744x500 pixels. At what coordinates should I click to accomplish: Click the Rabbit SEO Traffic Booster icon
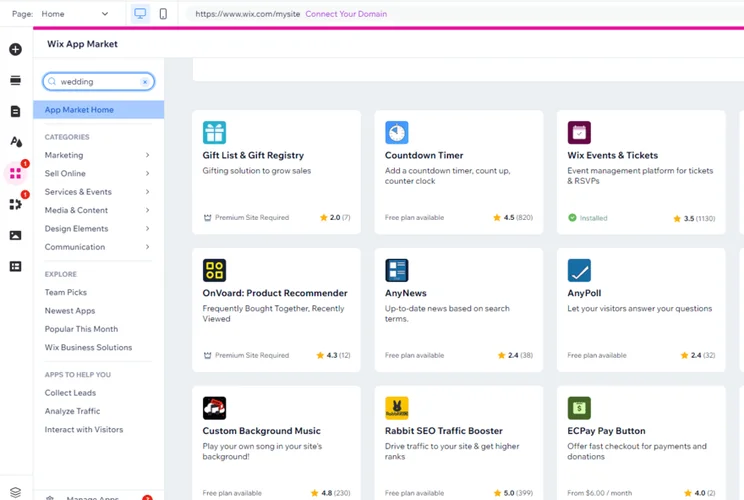point(397,408)
